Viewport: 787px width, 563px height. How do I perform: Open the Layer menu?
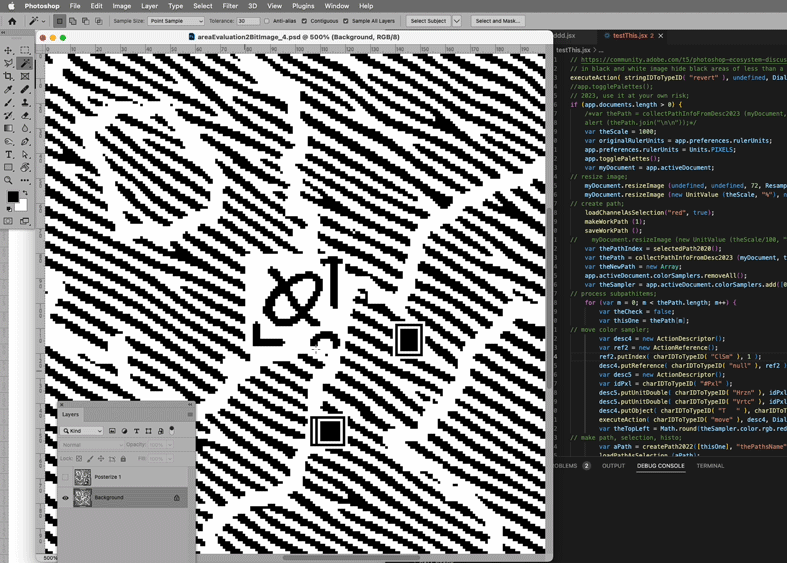click(x=149, y=6)
